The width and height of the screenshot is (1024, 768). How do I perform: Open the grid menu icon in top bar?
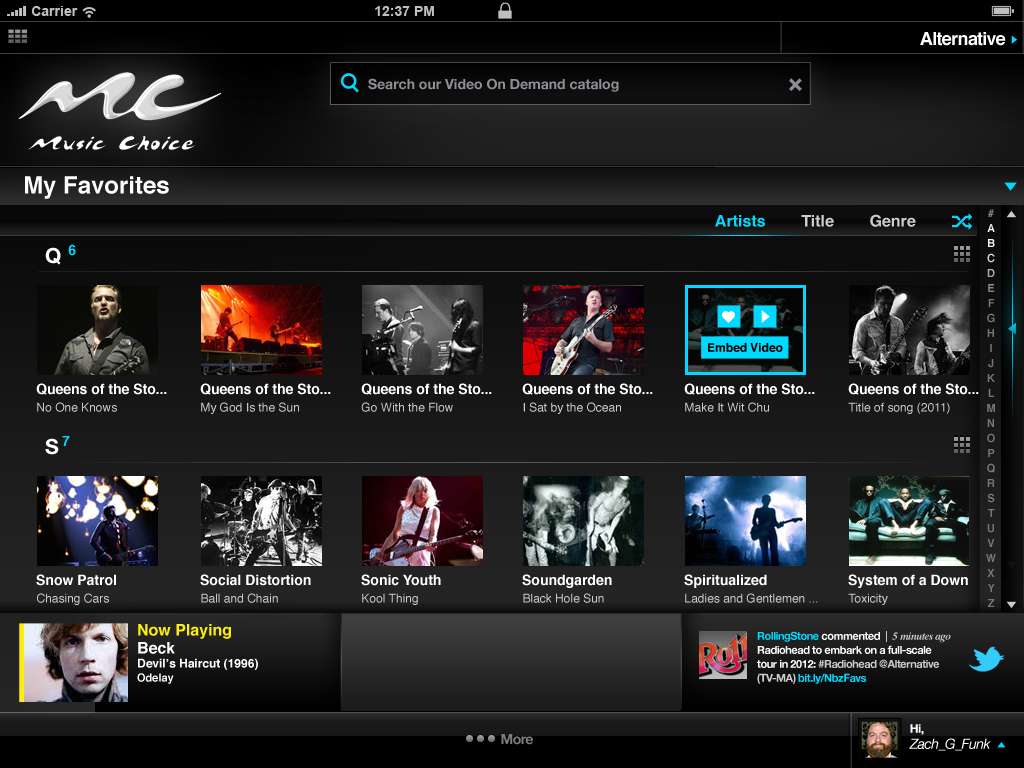coord(18,37)
